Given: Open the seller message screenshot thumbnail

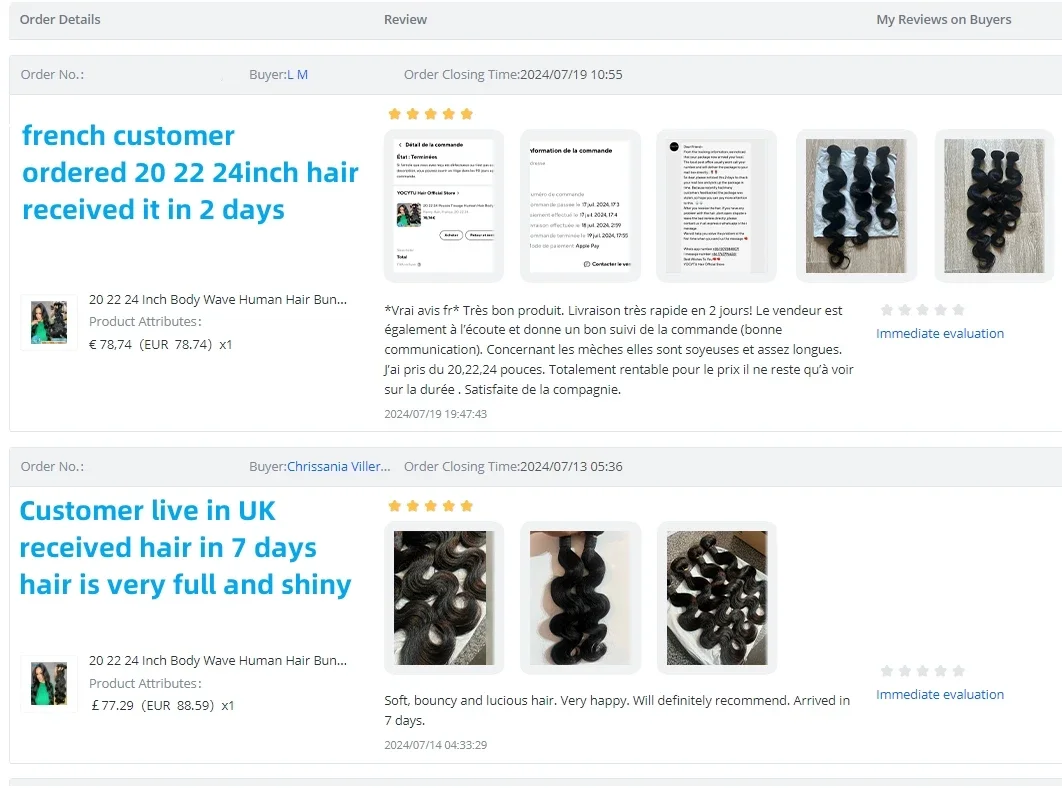Looking at the screenshot, I should pyautogui.click(x=716, y=206).
